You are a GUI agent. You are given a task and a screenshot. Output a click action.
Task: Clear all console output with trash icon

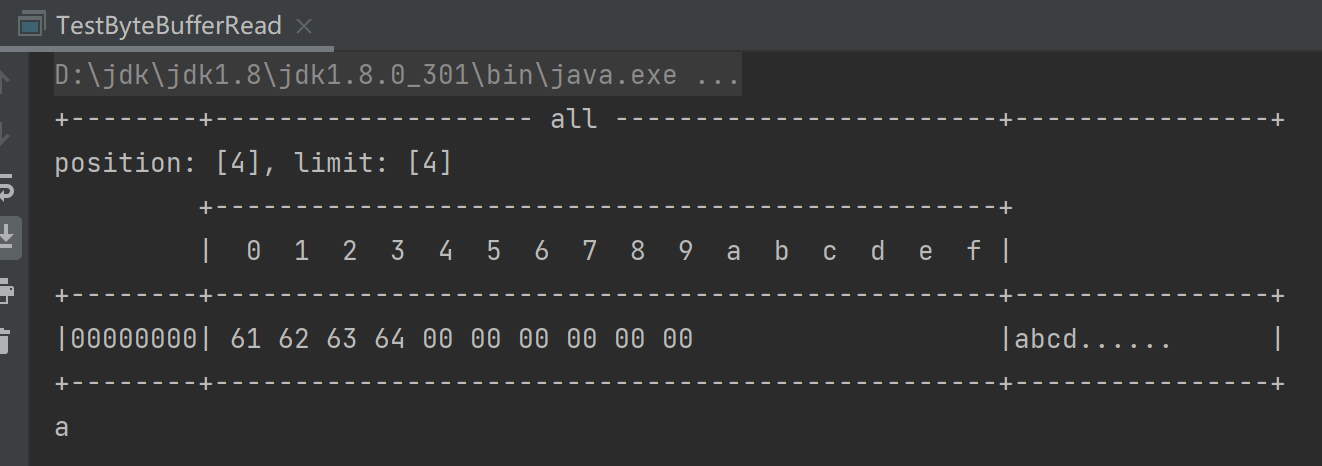tap(8, 340)
